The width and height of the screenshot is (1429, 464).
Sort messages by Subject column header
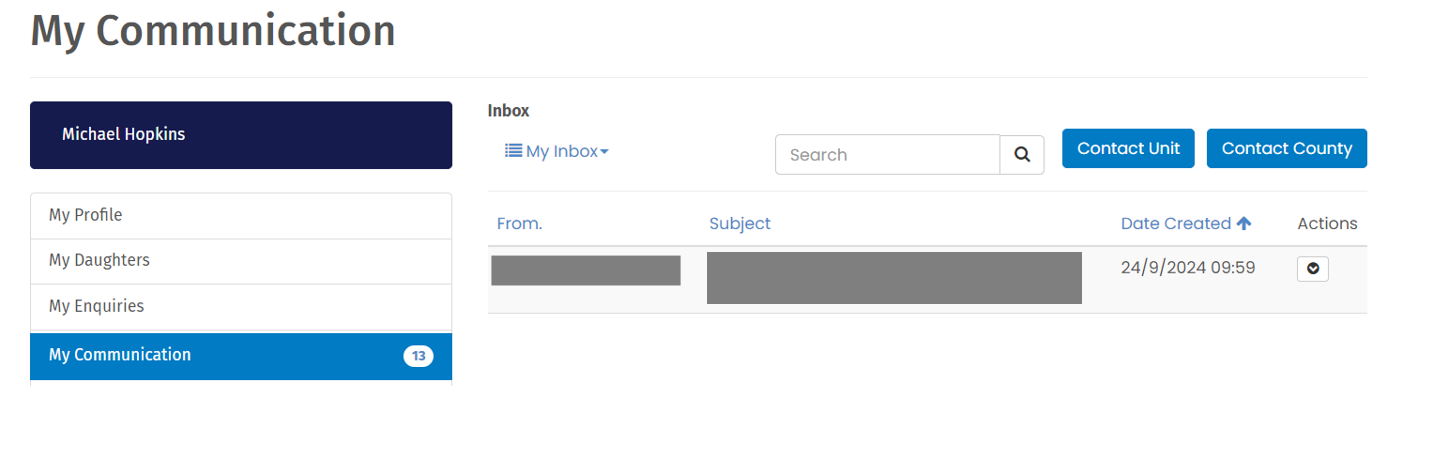tap(740, 223)
